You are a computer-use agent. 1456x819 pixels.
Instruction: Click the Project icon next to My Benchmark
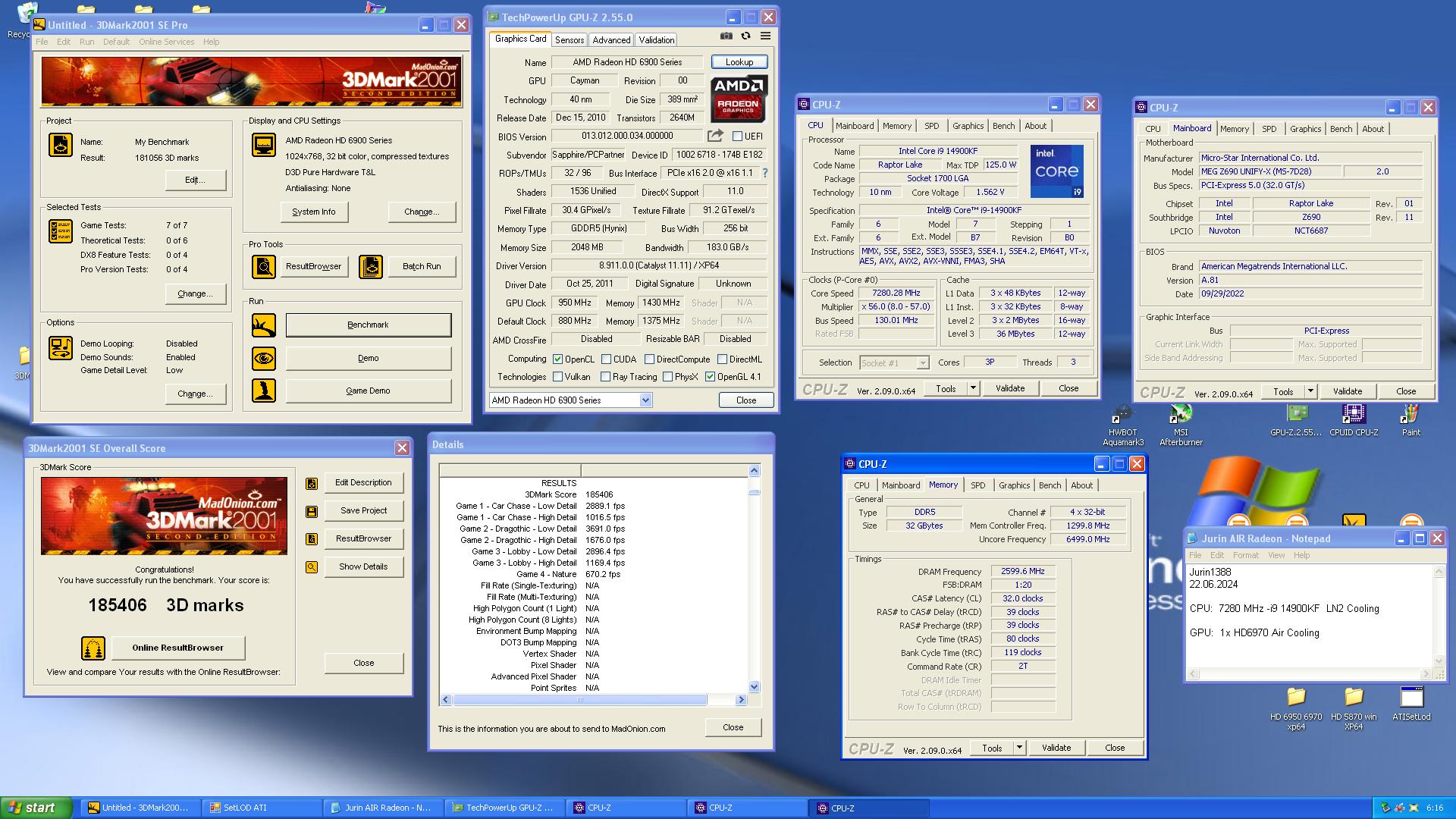[61, 145]
